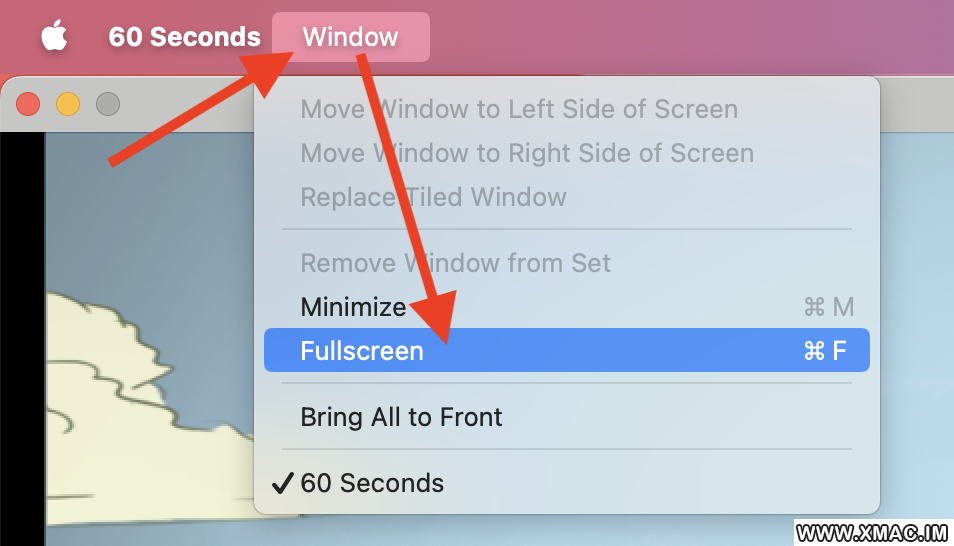The image size is (954, 546).
Task: Click the checkmark beside 60 Seconds
Action: click(283, 483)
